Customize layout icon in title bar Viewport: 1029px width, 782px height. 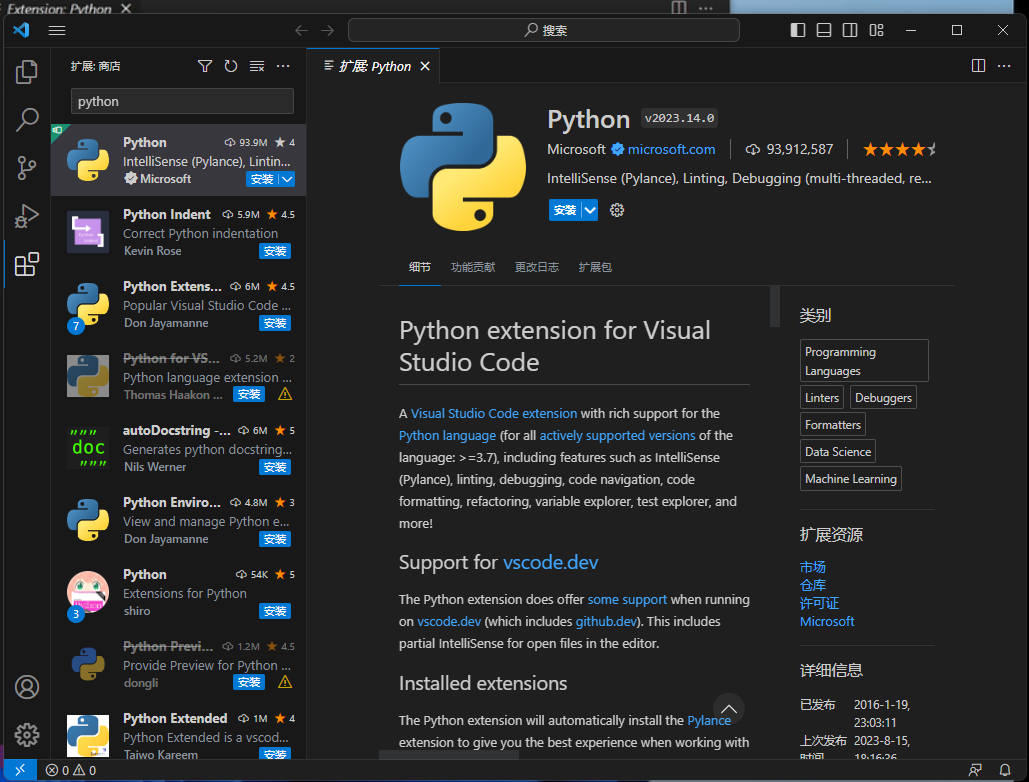click(x=876, y=30)
